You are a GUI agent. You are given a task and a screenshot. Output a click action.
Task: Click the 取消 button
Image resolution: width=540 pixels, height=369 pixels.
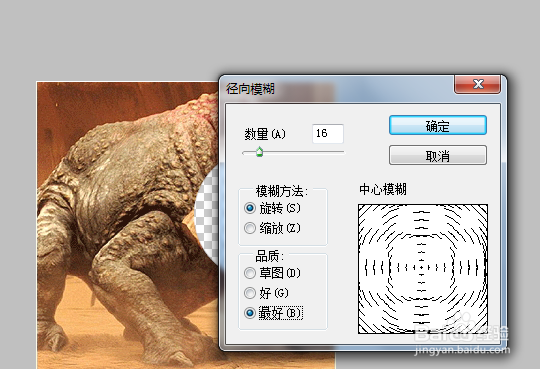pos(438,155)
